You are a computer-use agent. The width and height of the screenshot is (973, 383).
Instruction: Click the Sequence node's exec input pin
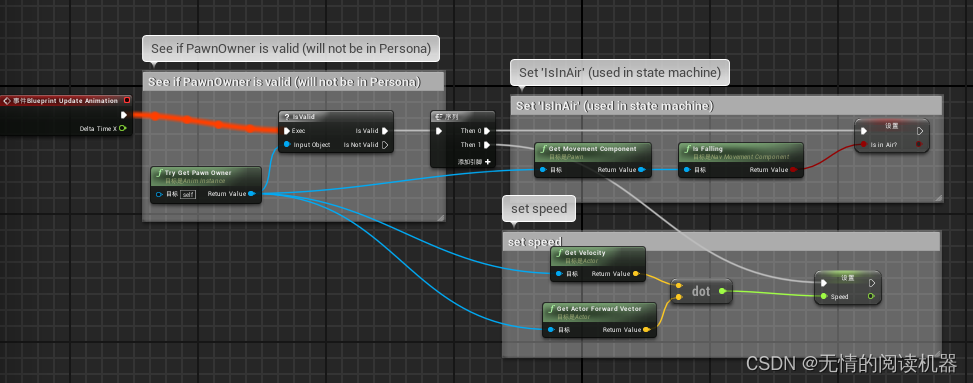tap(439, 131)
